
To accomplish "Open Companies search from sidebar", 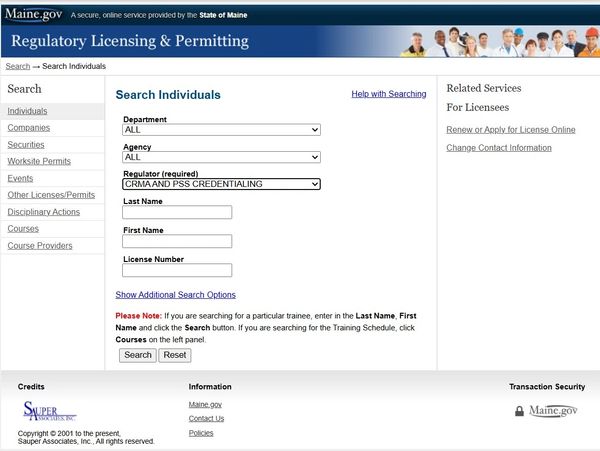I will coord(29,128).
